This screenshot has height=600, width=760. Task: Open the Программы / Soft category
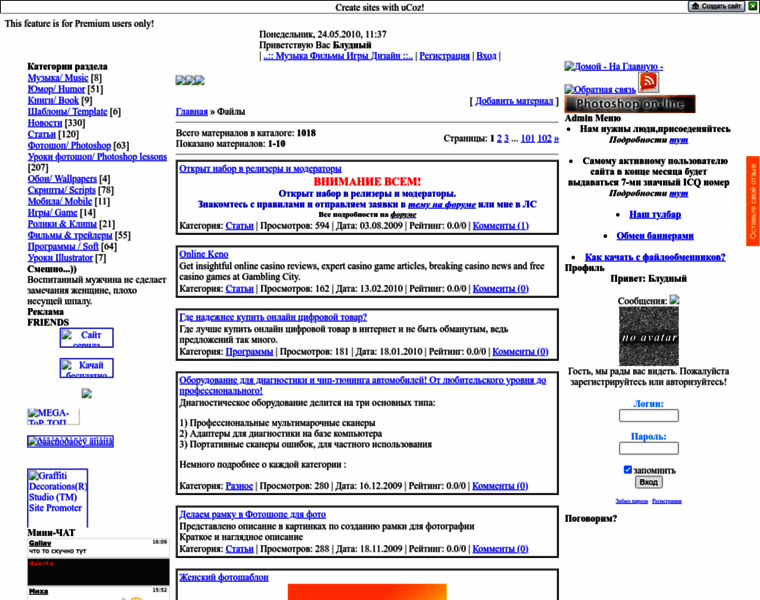coord(63,246)
